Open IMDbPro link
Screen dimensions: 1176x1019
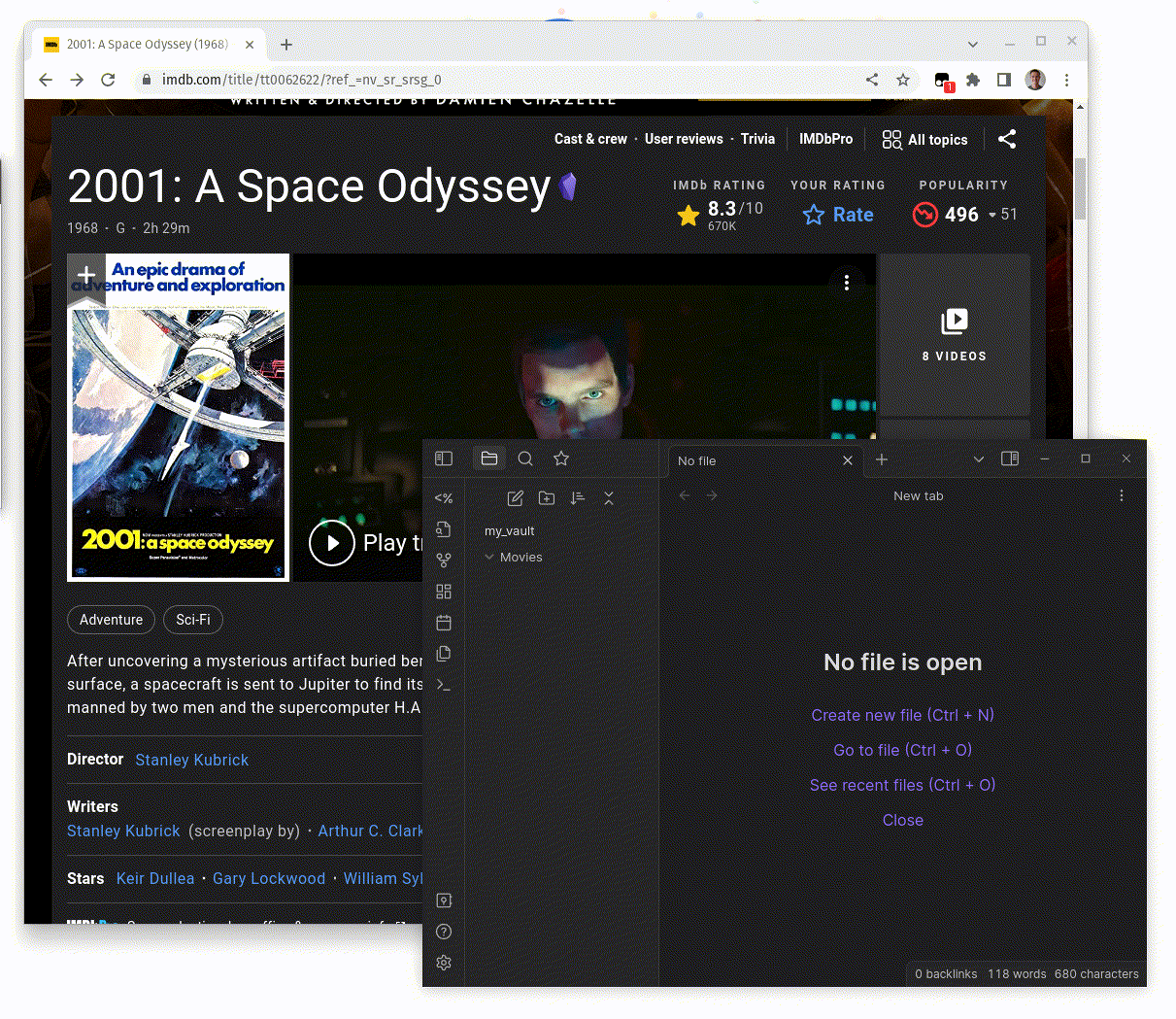(x=825, y=139)
